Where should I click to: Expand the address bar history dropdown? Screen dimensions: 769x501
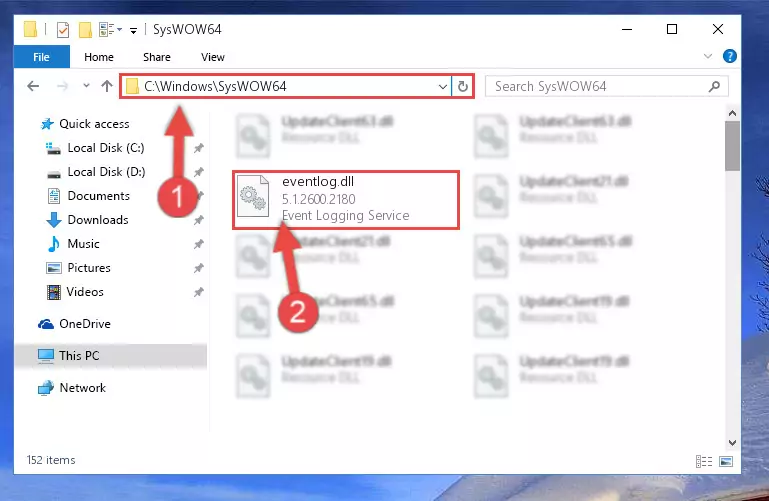[x=442, y=87]
